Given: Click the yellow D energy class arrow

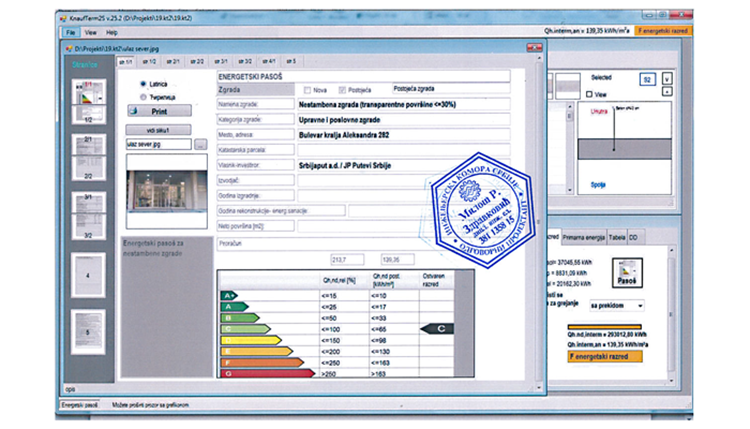Looking at the screenshot, I should (x=251, y=340).
